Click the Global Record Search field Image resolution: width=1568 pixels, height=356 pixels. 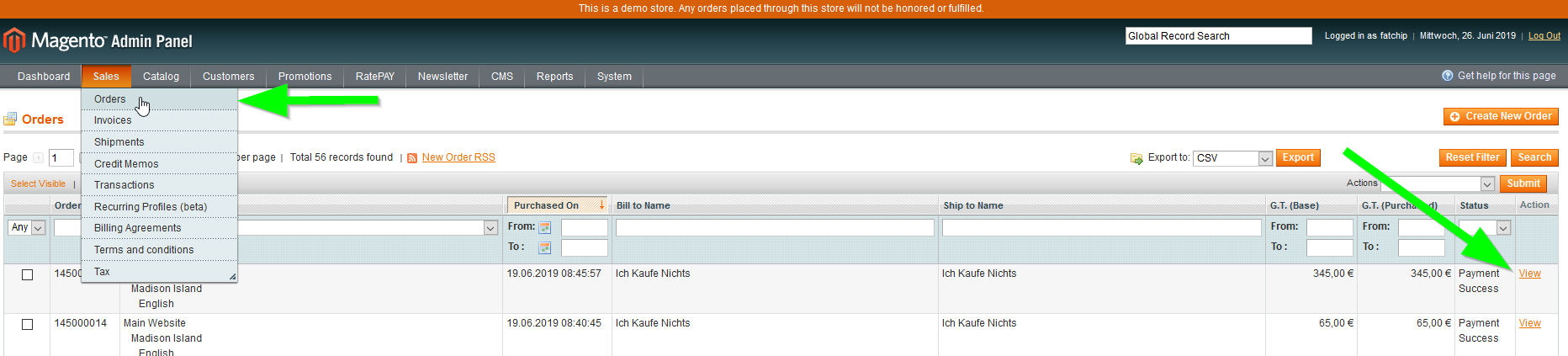tap(1218, 35)
